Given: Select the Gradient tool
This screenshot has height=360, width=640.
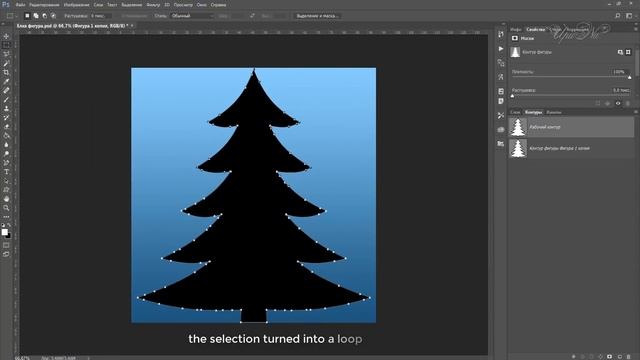Looking at the screenshot, I should point(6,136).
